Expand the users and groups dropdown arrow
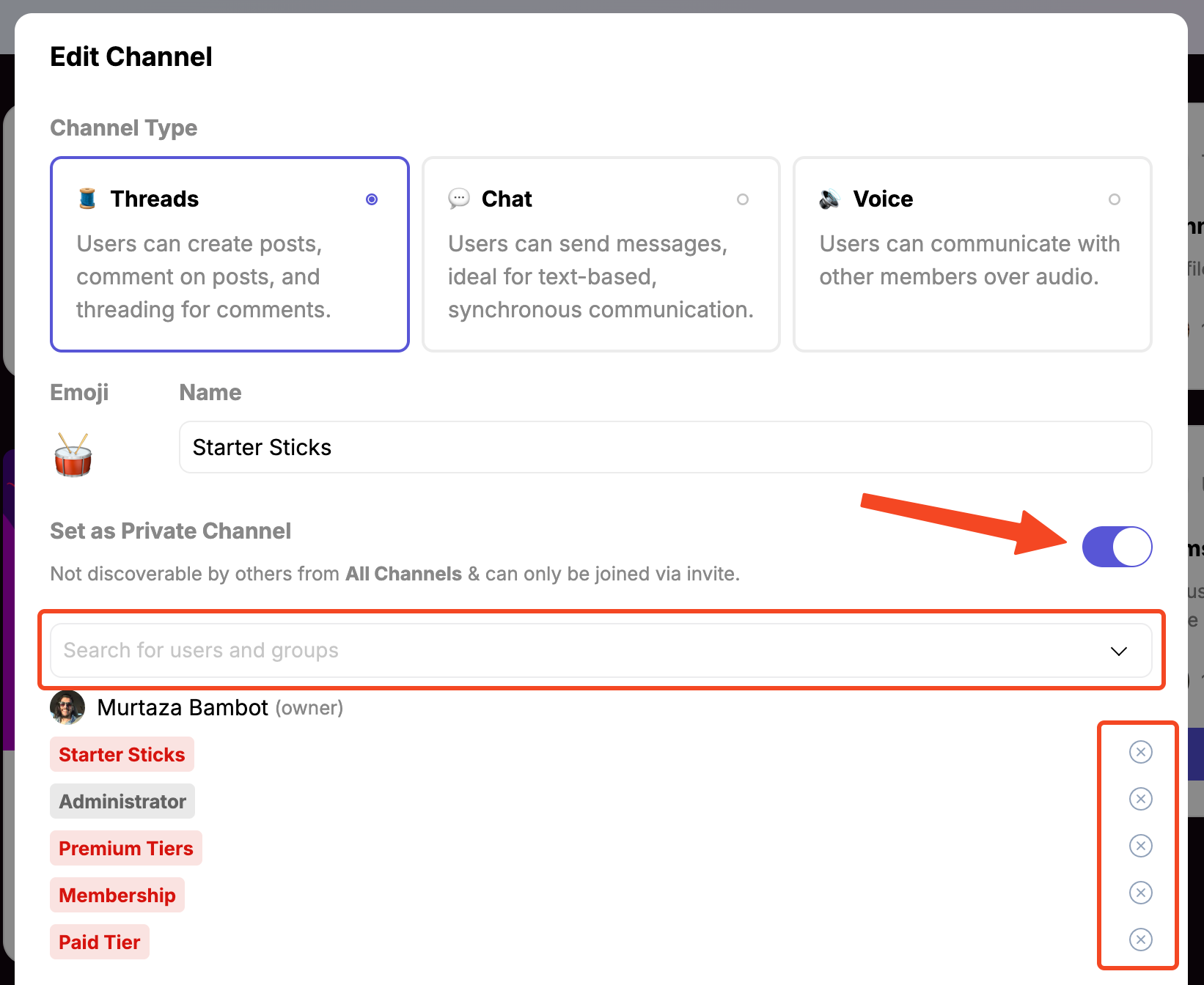Image resolution: width=1204 pixels, height=985 pixels. tap(1118, 651)
